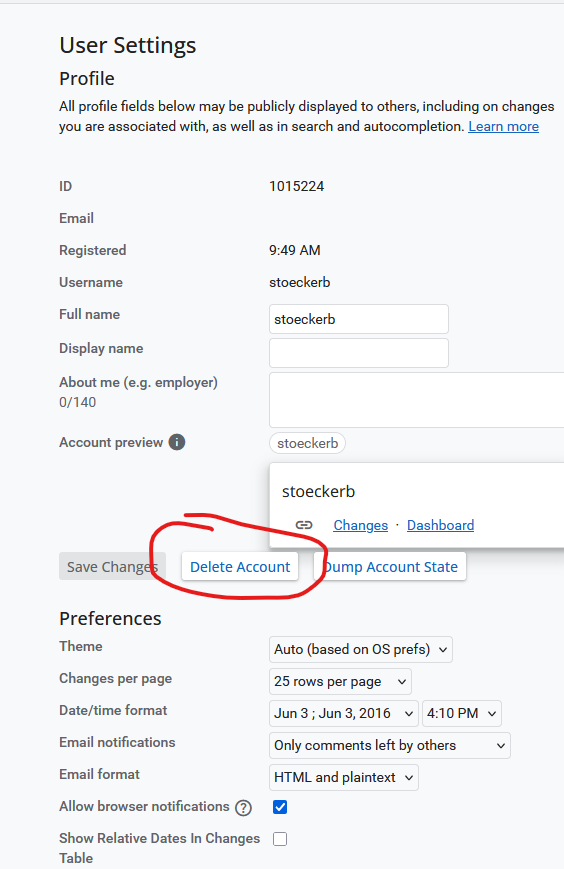Click the browser notifications help icon
This screenshot has height=869, width=564.
tap(243, 807)
